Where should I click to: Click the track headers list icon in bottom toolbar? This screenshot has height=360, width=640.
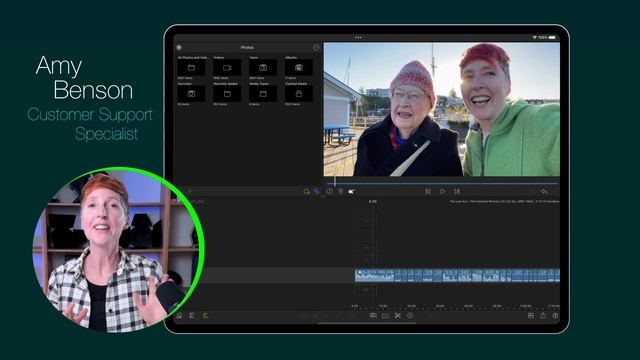point(192,316)
